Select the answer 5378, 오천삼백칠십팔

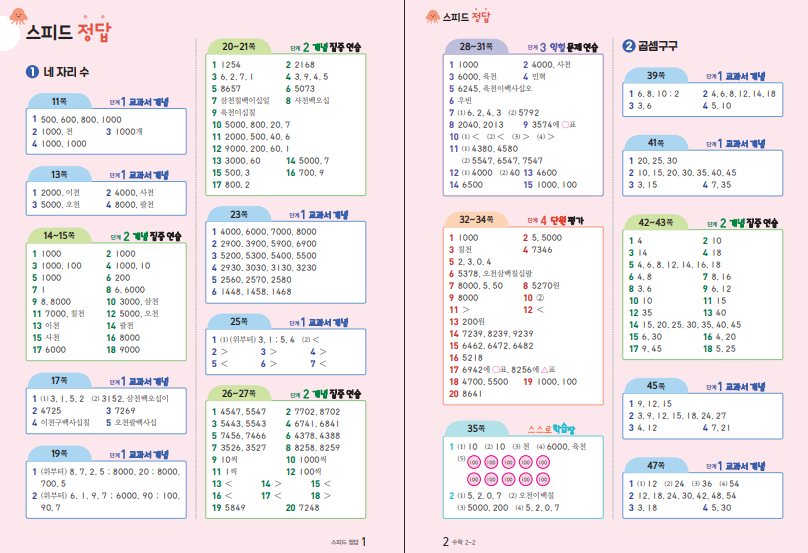tap(495, 274)
